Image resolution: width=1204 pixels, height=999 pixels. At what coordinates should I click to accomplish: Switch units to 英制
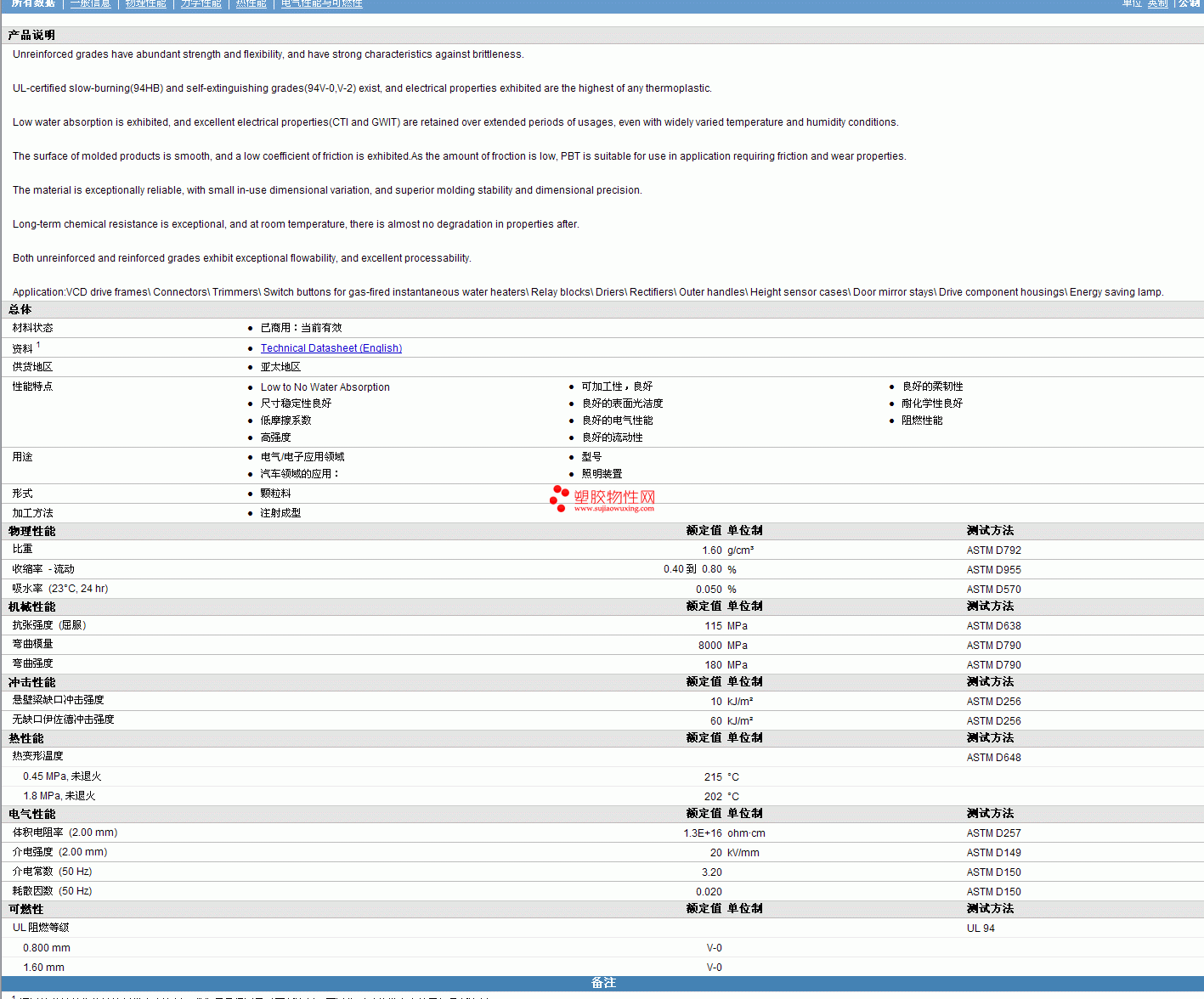click(1157, 3)
